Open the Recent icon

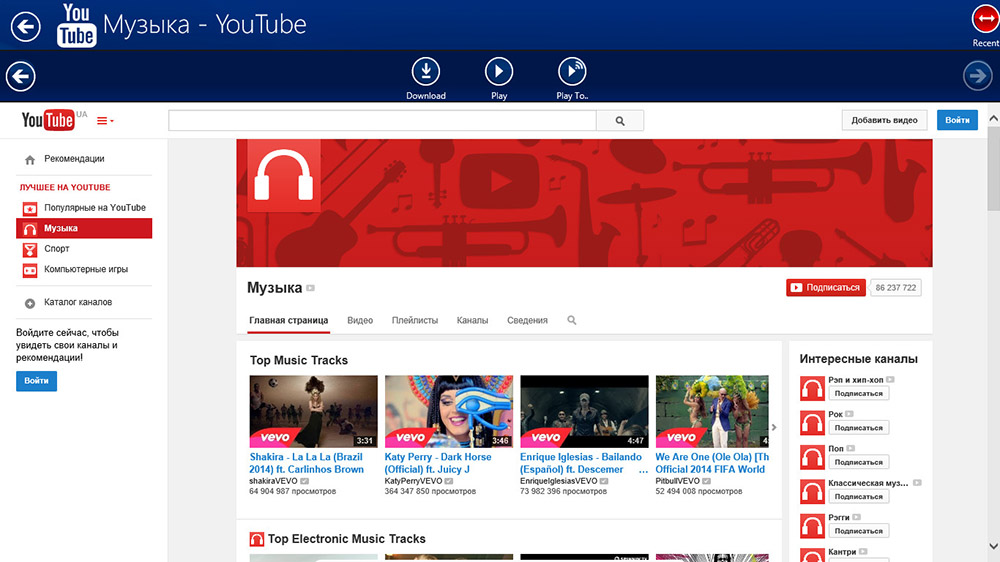click(x=985, y=19)
